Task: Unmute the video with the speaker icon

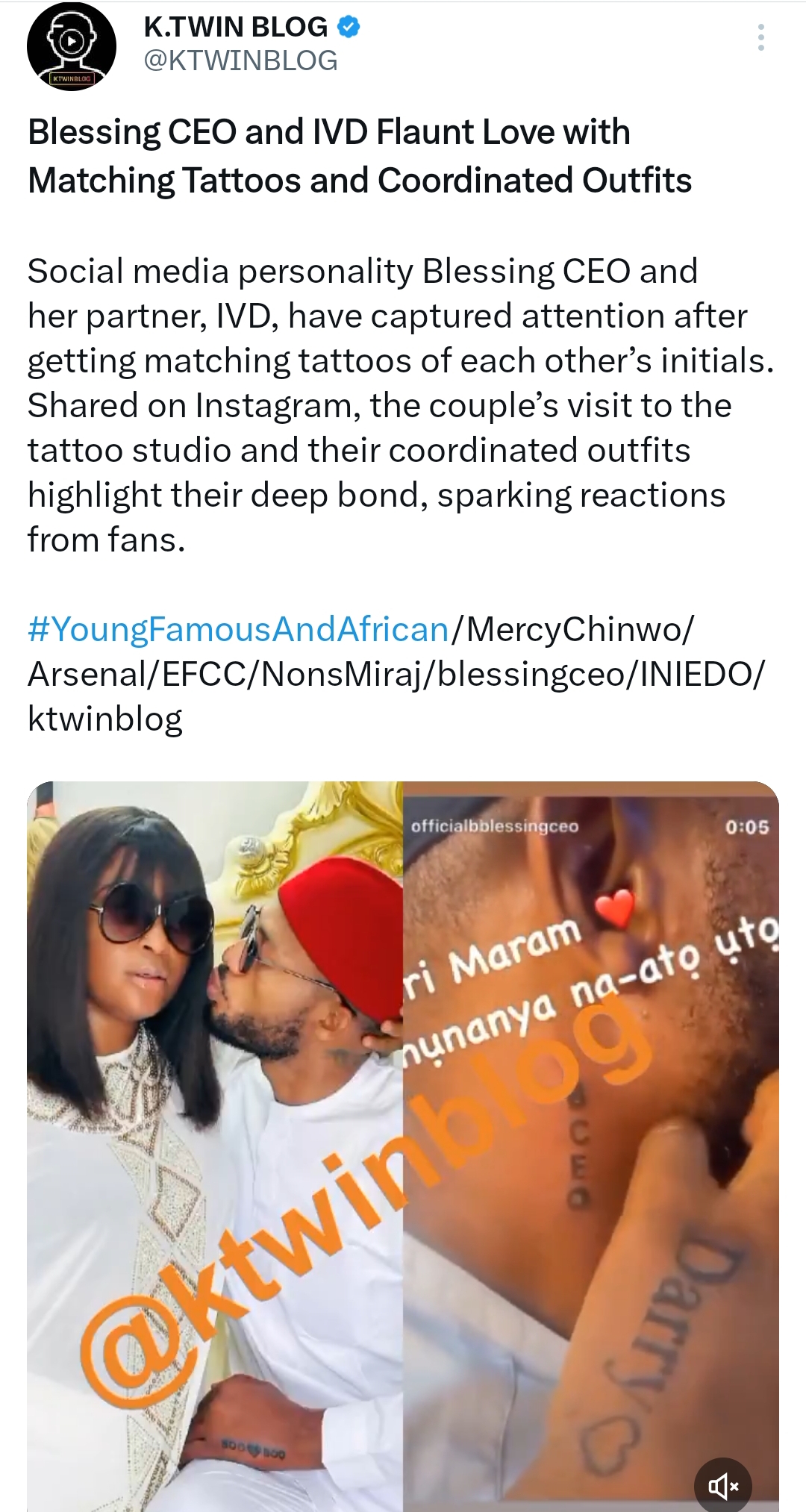Action: point(722,1486)
